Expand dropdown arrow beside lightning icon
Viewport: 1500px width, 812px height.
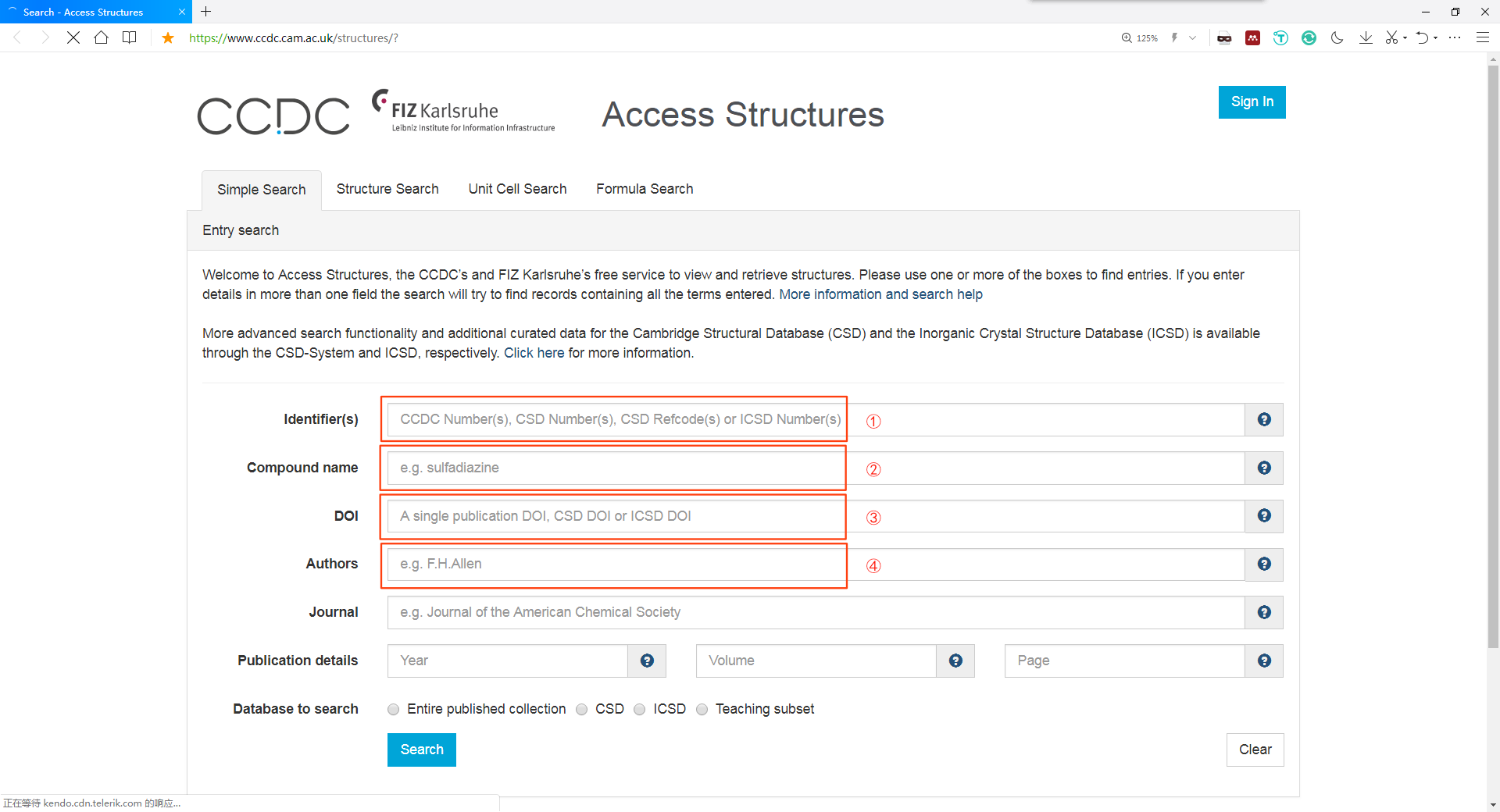pyautogui.click(x=1192, y=37)
